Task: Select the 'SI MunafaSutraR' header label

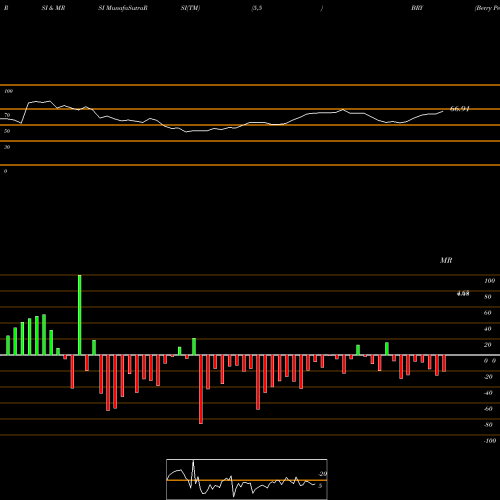Action: tap(123, 8)
